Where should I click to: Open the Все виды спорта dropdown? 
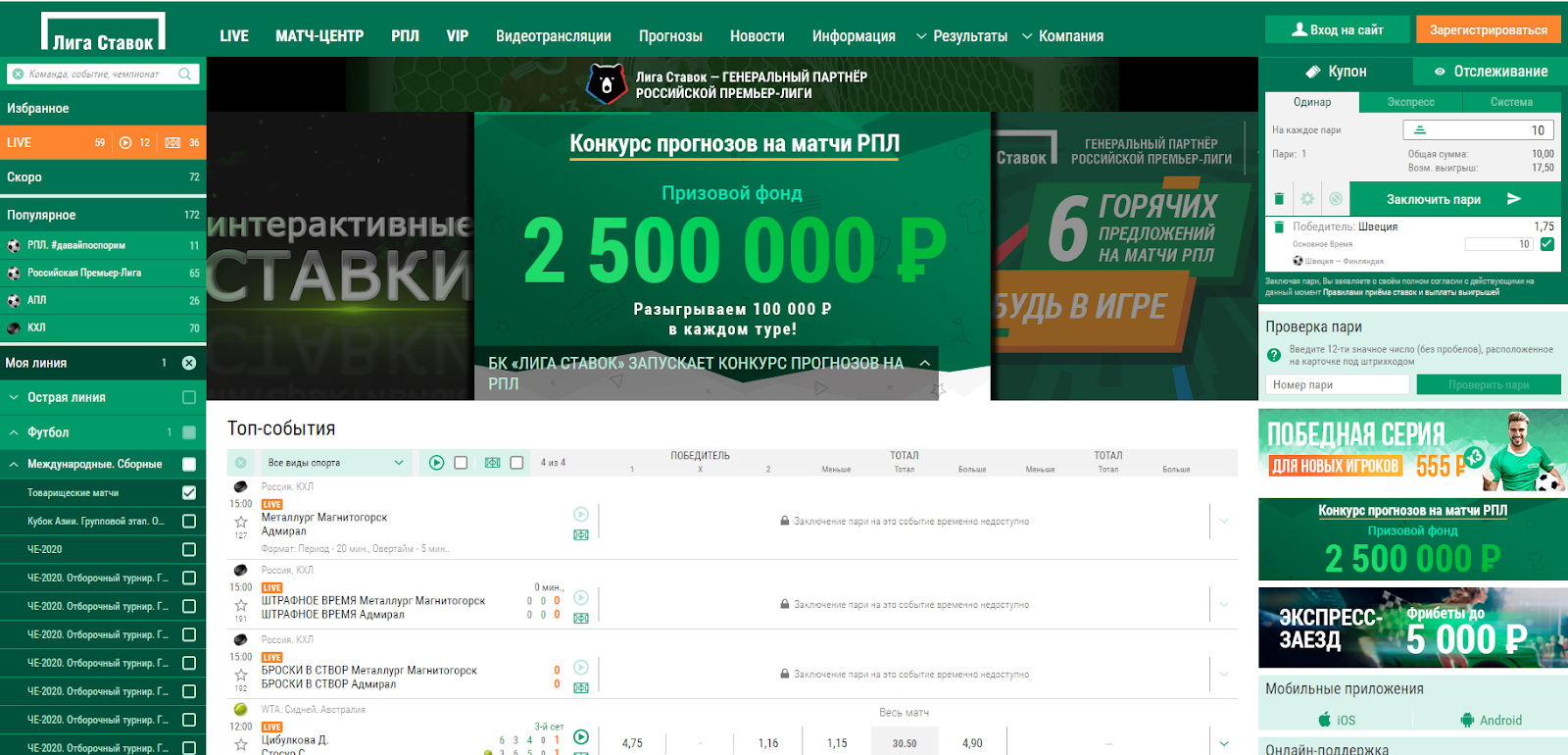pos(334,463)
